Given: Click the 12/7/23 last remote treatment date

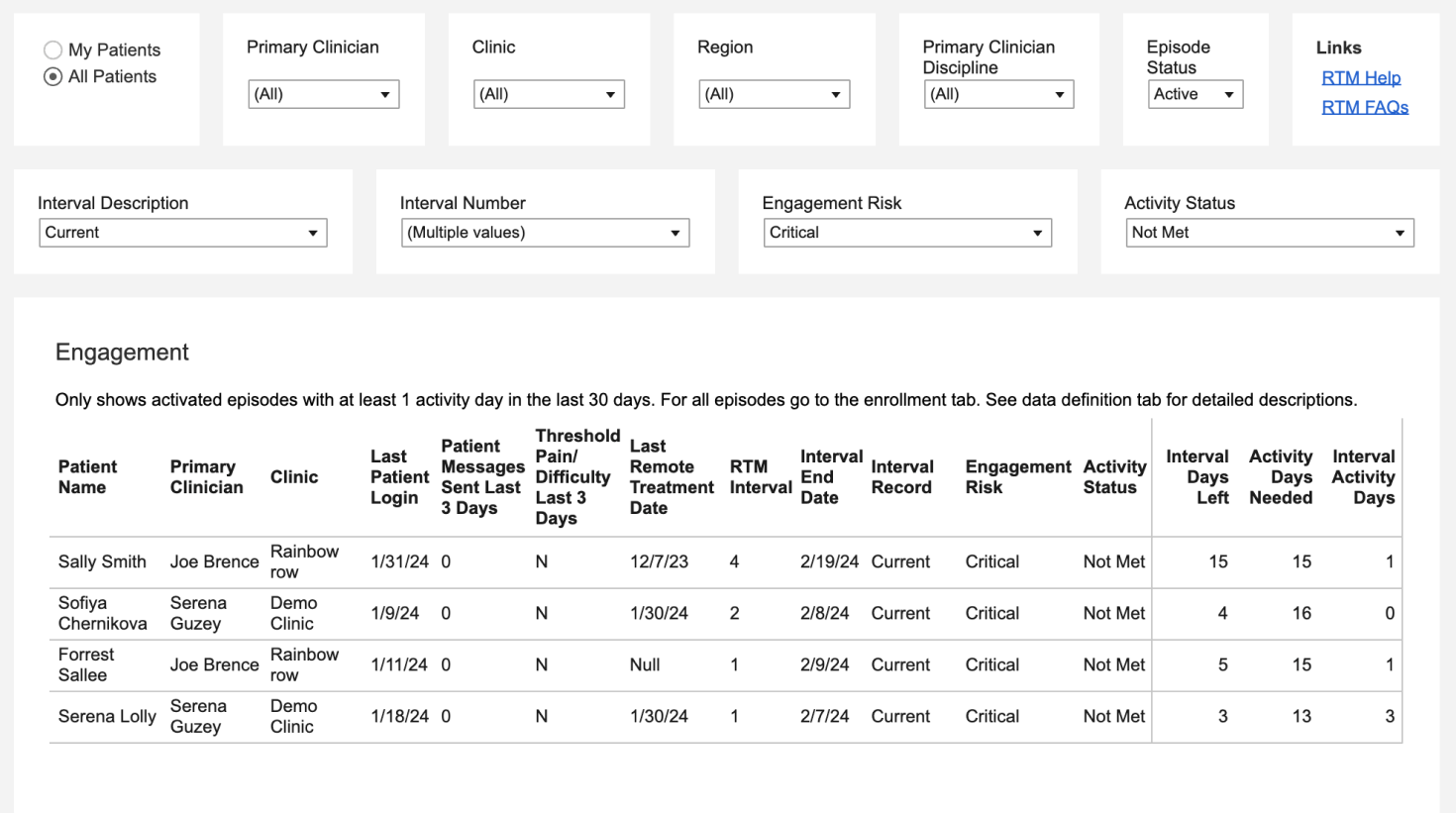Looking at the screenshot, I should click(659, 561).
